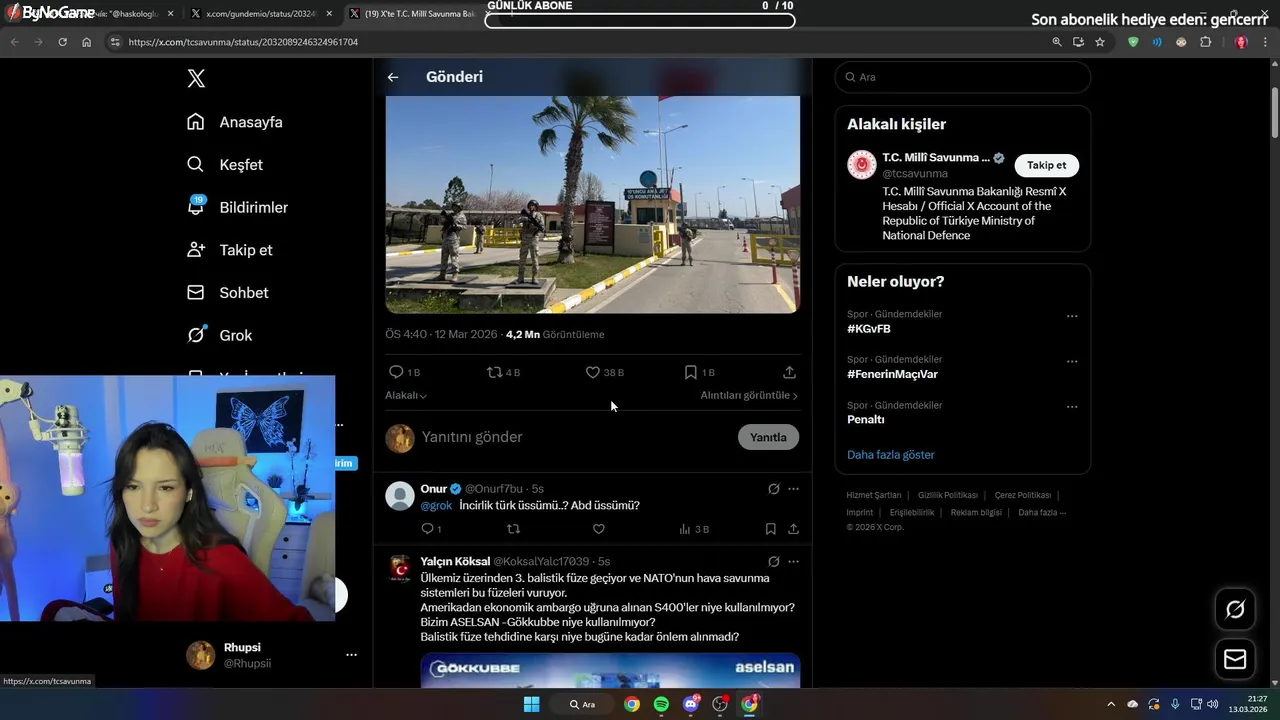
Task: Like Onur's comment
Action: 599,529
